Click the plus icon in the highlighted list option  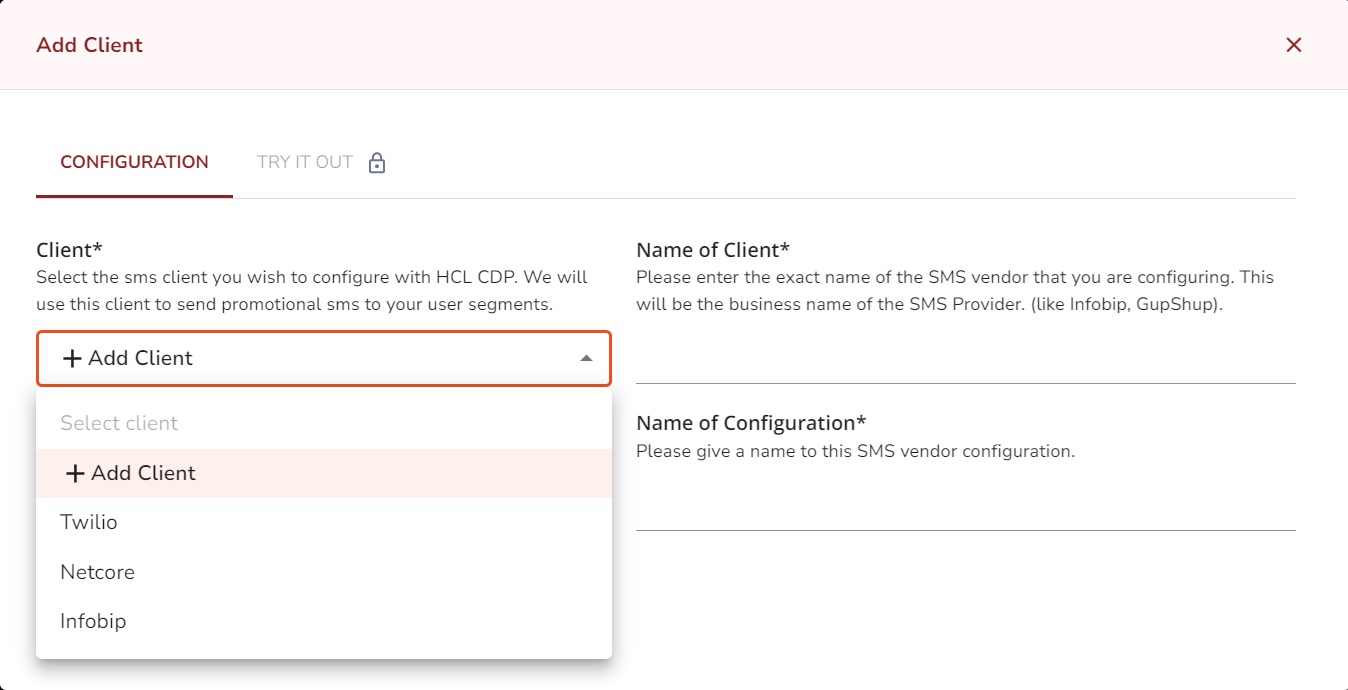(75, 474)
